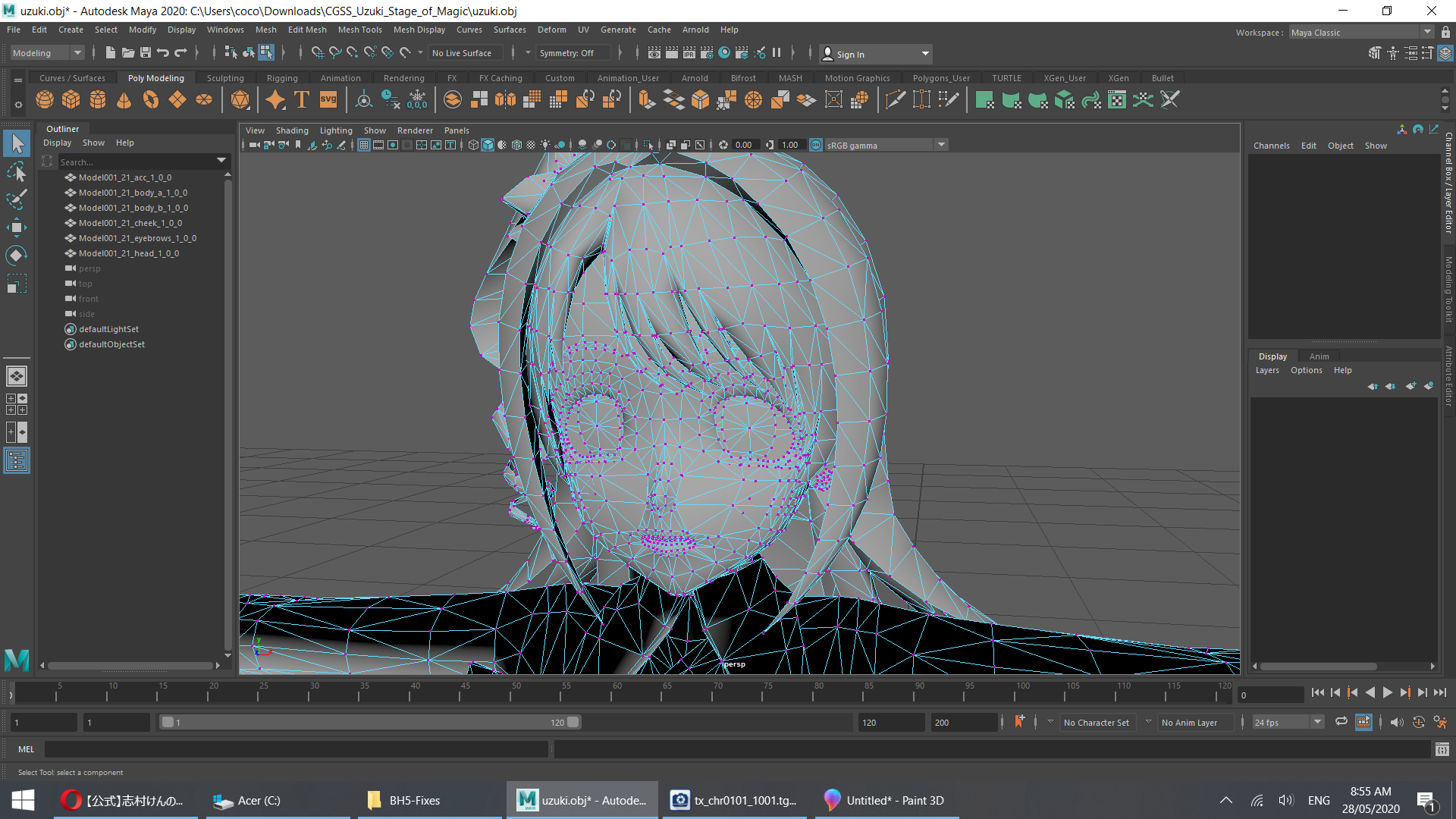Toggle select by component type mode
The image size is (1456, 819).
(266, 52)
